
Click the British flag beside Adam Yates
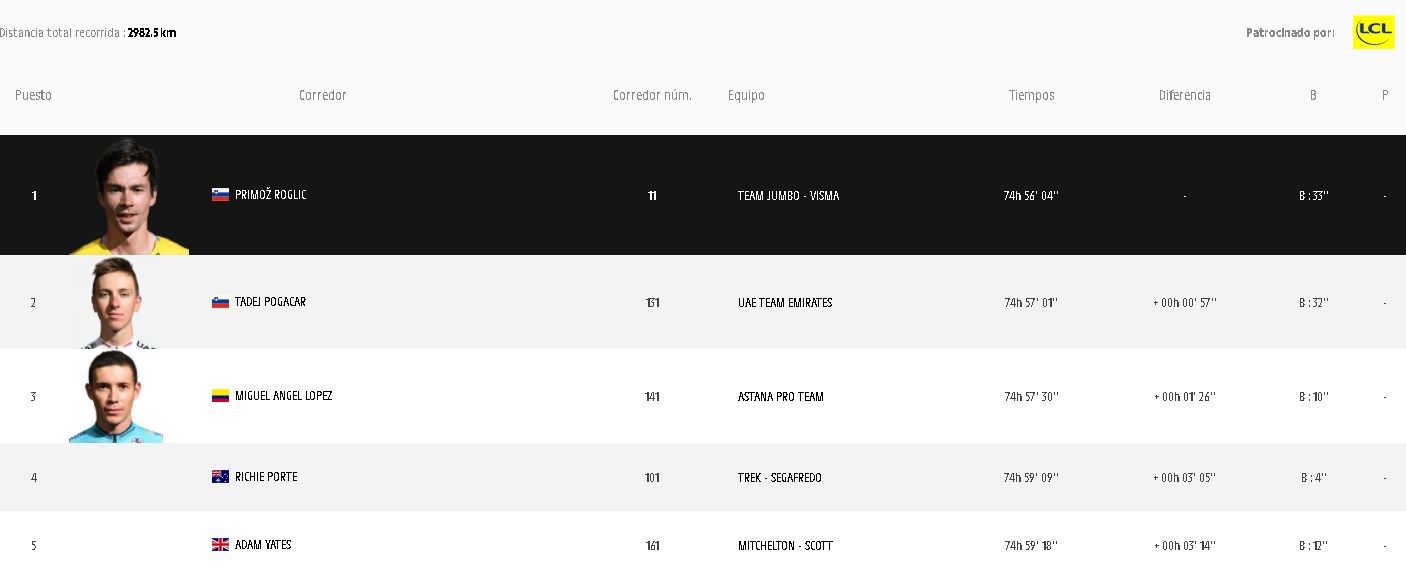[x=220, y=545]
